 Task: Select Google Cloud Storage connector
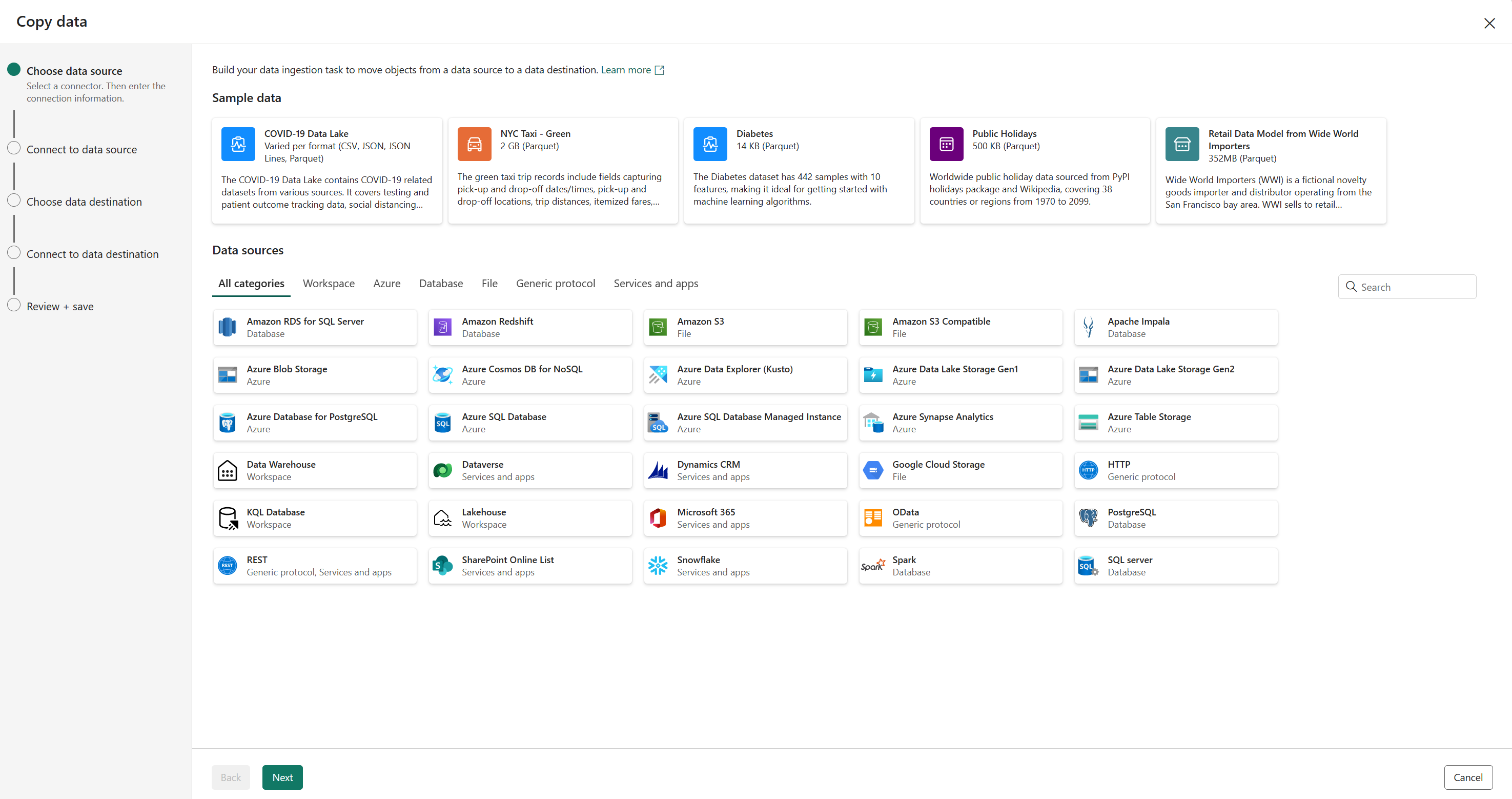point(960,470)
